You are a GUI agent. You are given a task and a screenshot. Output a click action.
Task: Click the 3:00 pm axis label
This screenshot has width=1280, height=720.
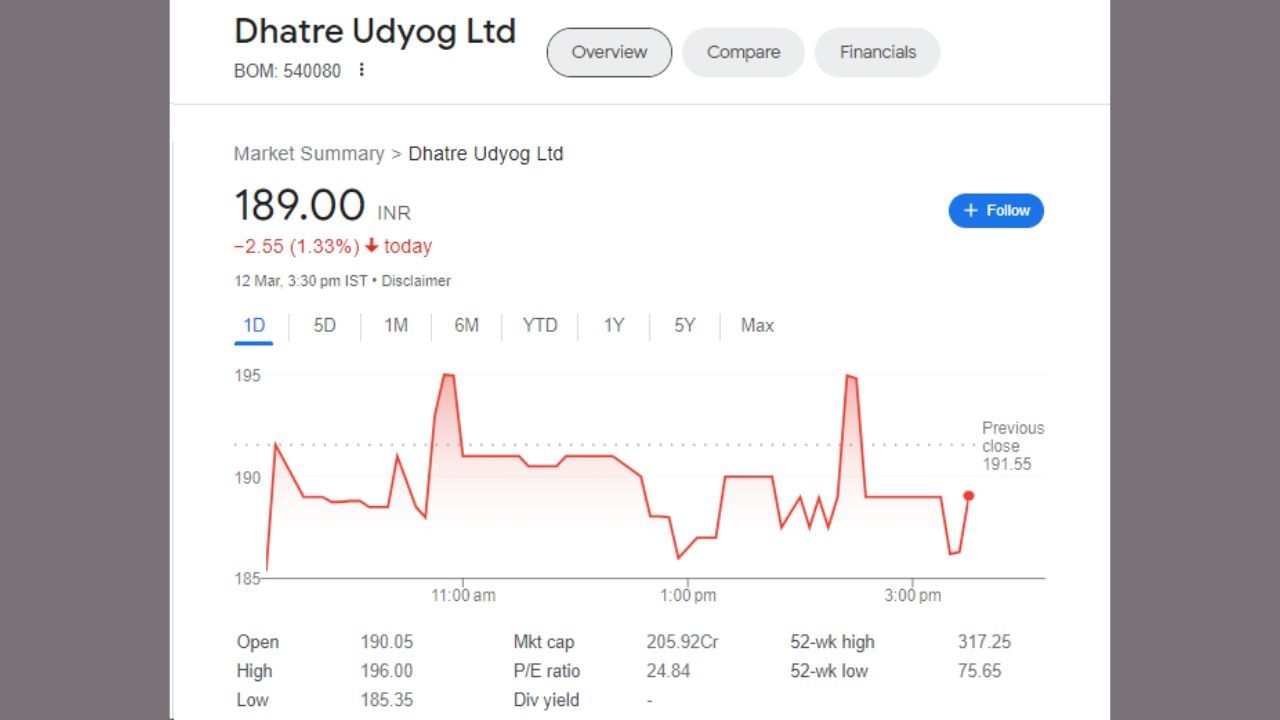(913, 595)
